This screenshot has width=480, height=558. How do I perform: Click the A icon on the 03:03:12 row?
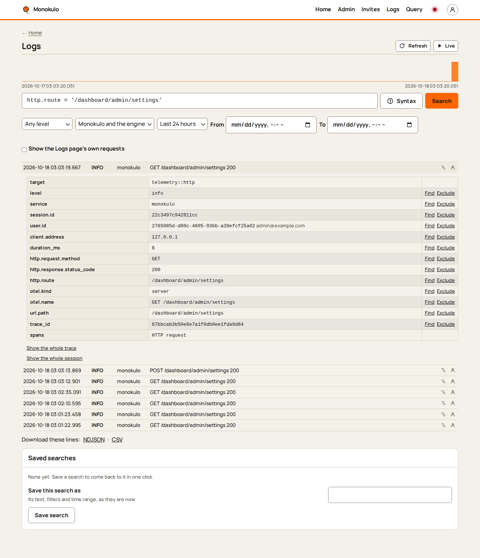tap(453, 381)
